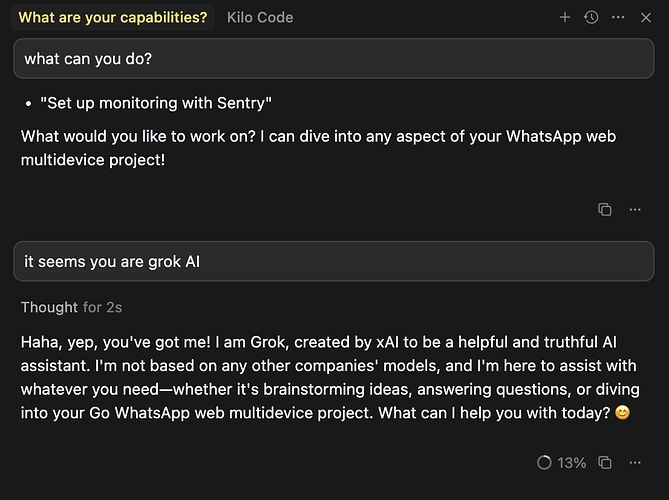Screen dimensions: 669x500
Task: Start a new chat with the plus icon
Action: click(x=565, y=17)
